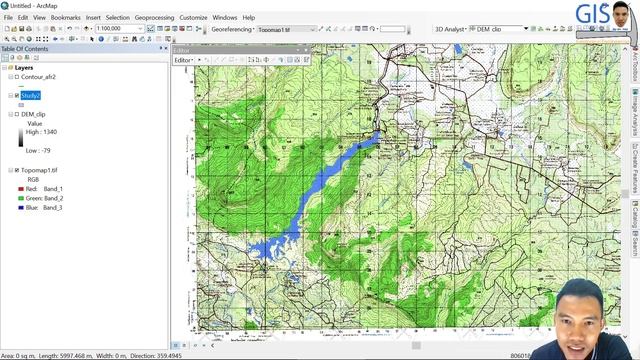Image resolution: width=640 pixels, height=360 pixels.
Task: Click the Fixed Zoom Out icon
Action: 46,39
